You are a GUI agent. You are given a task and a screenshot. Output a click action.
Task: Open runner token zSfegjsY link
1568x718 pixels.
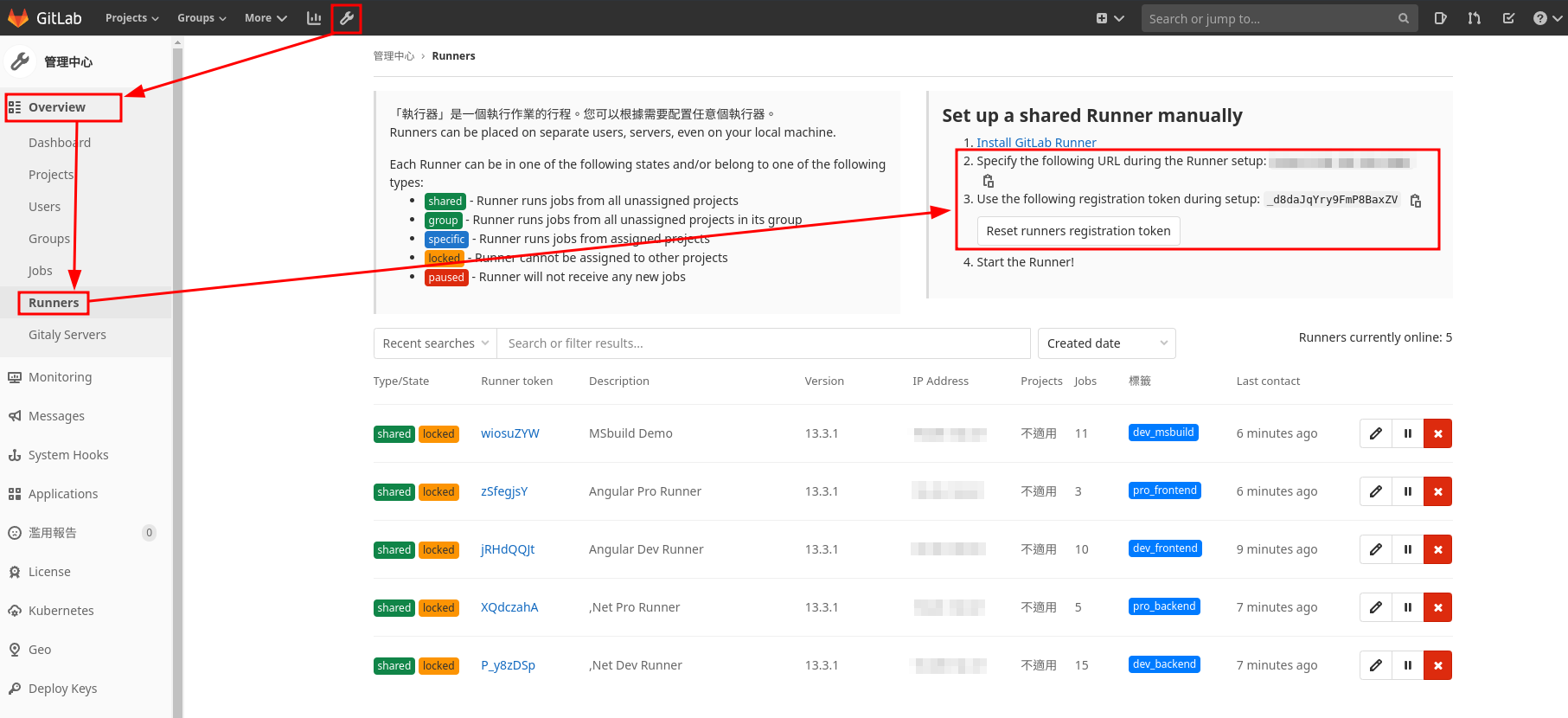[504, 491]
